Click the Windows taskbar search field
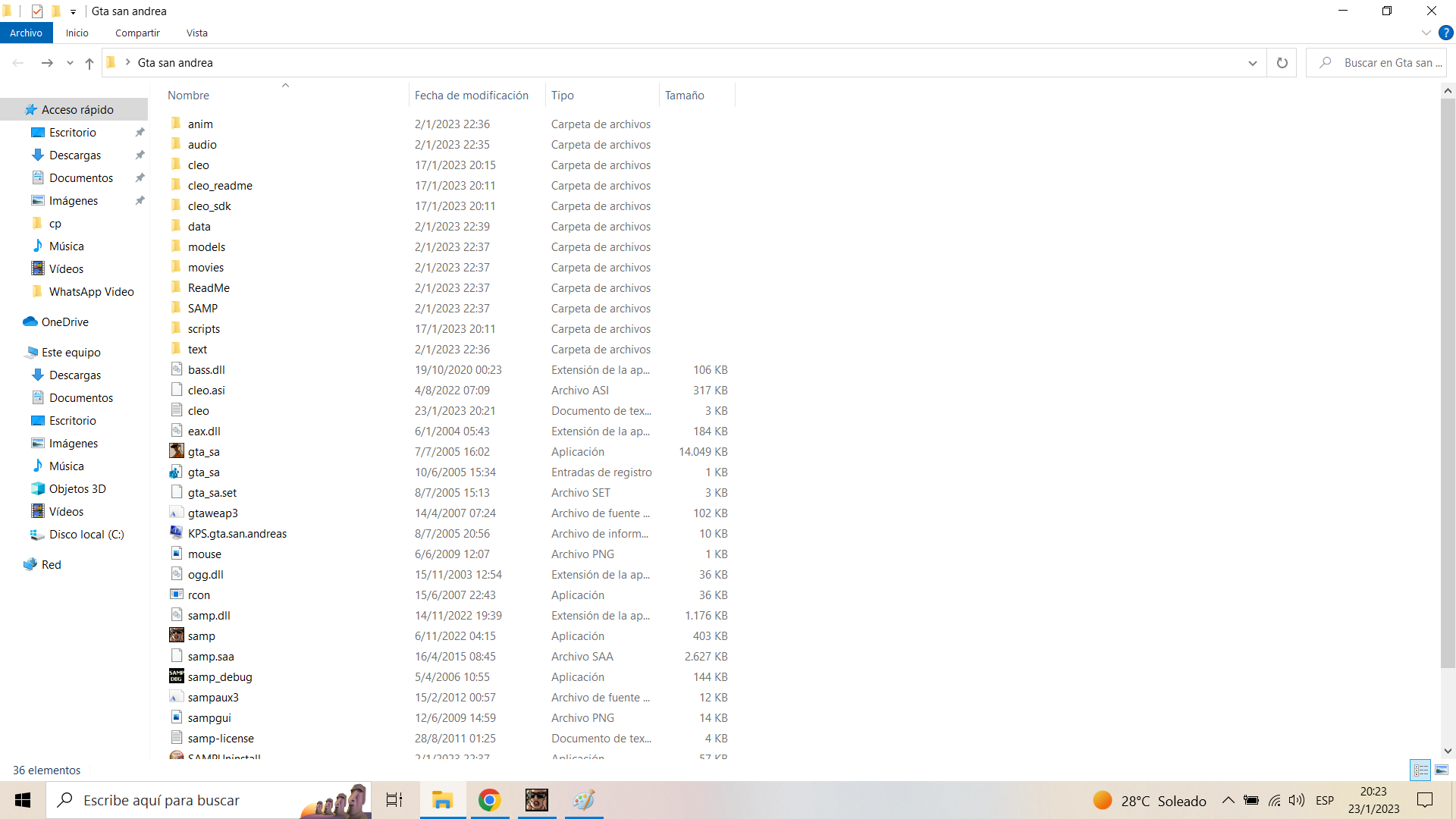This screenshot has height=819, width=1456. pyautogui.click(x=209, y=800)
